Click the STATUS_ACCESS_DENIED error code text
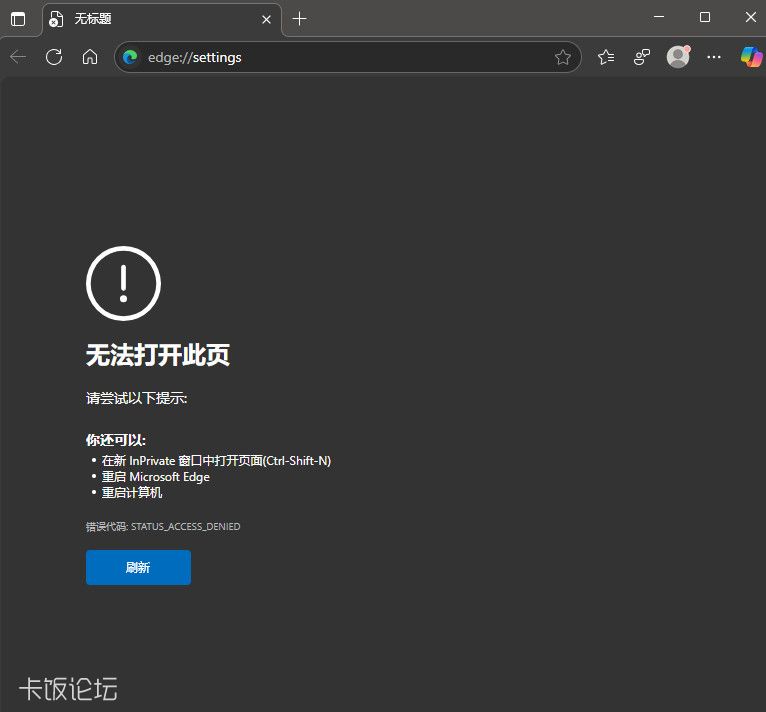This screenshot has height=712, width=766. click(185, 526)
